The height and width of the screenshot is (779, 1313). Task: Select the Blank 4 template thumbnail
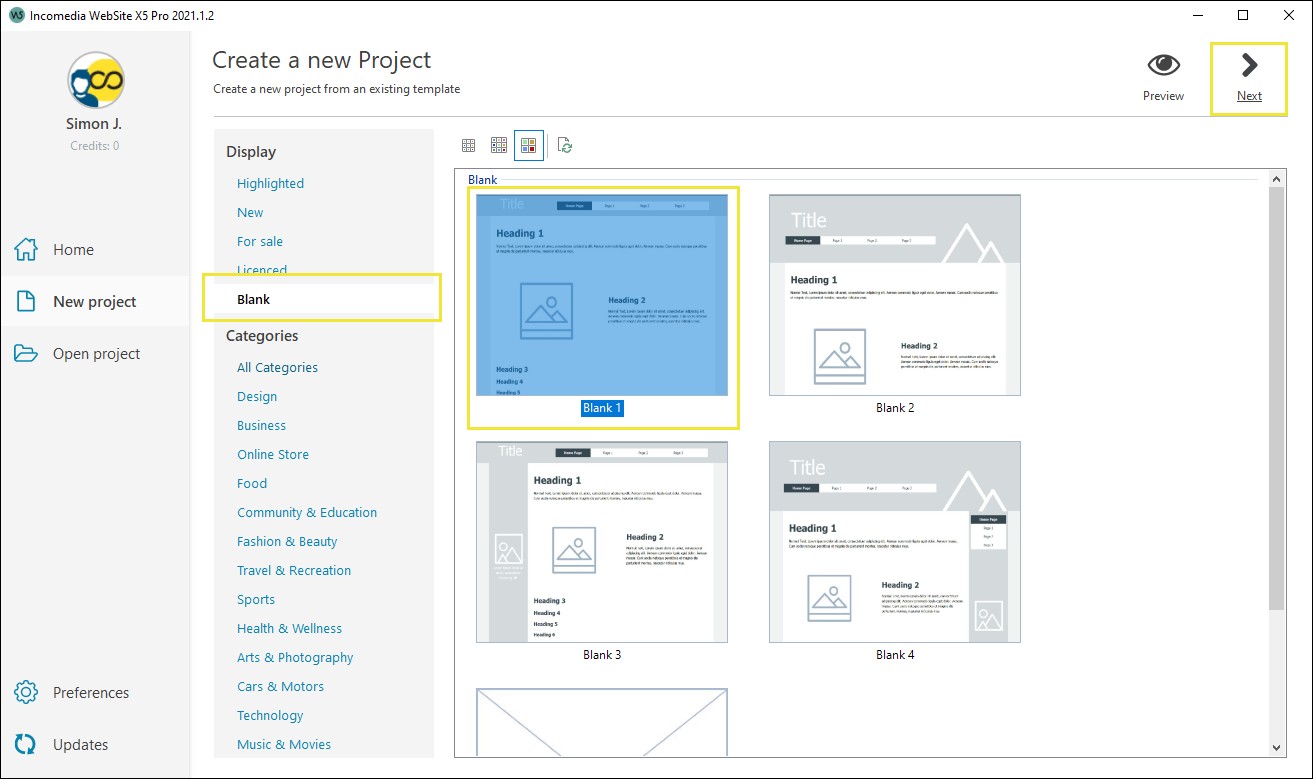(895, 542)
